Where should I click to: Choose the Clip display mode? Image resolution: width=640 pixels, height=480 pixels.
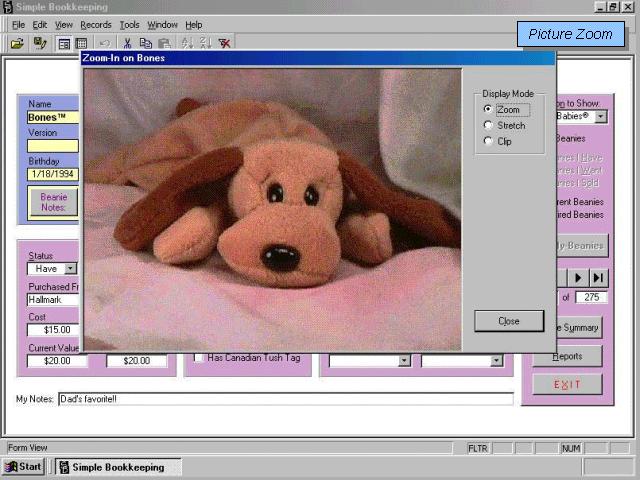point(488,141)
